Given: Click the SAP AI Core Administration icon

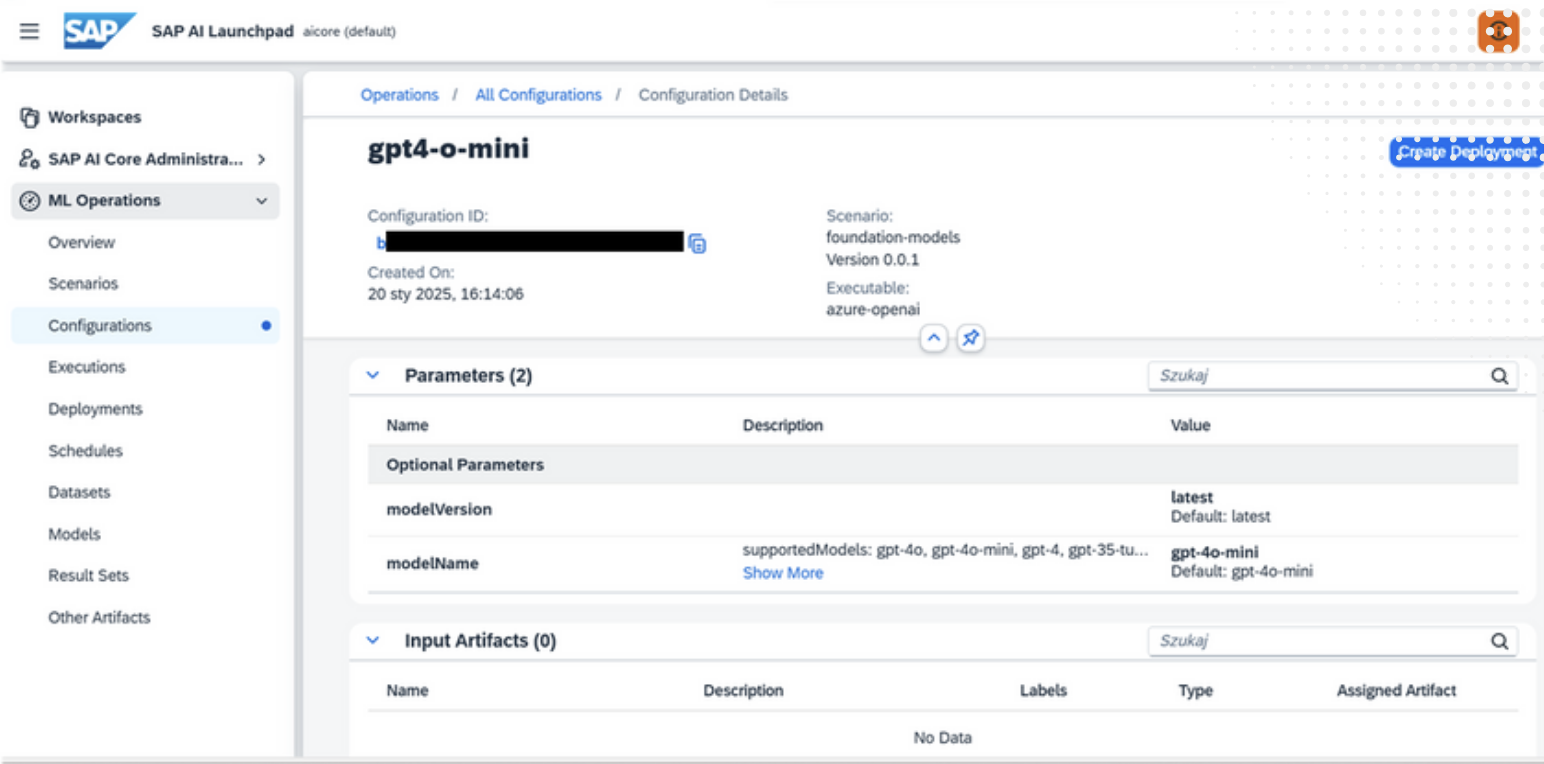Looking at the screenshot, I should (x=30, y=159).
